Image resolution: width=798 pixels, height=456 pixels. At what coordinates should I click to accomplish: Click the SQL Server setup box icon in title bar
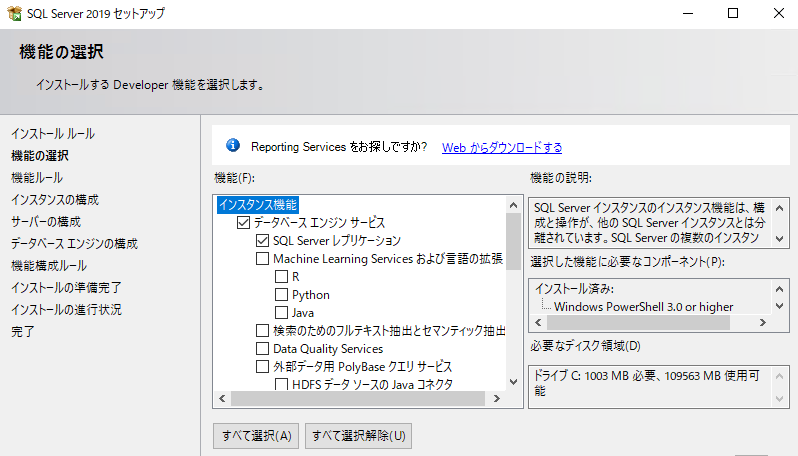(14, 13)
